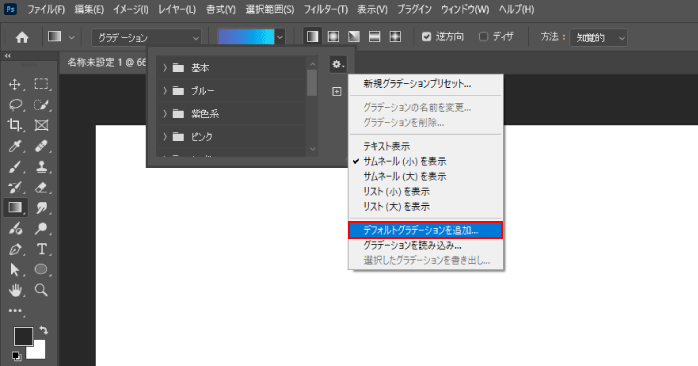The height and width of the screenshot is (366, 698).
Task: Enable the ディザ checkbox
Action: [x=483, y=37]
